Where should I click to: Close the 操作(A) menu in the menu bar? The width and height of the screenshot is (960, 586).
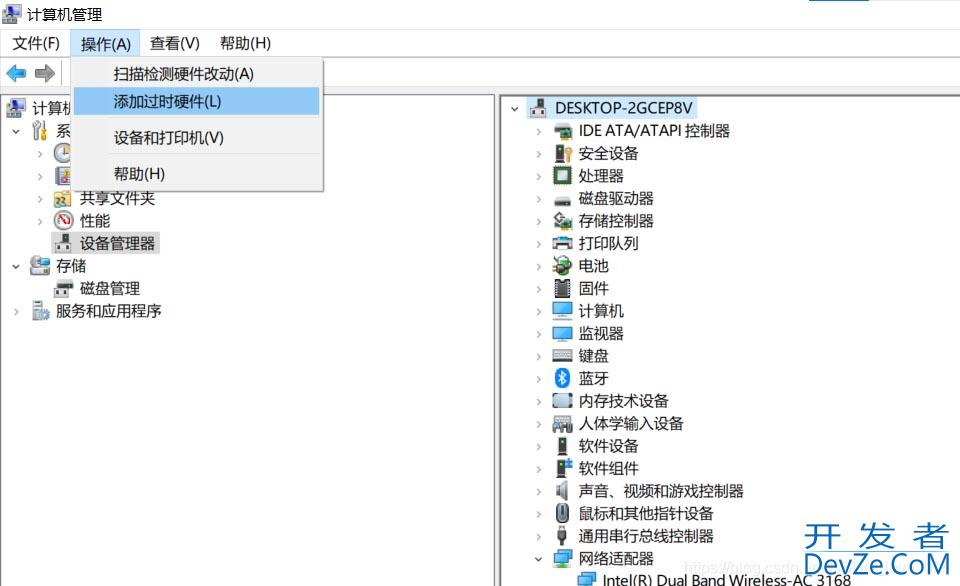point(105,43)
